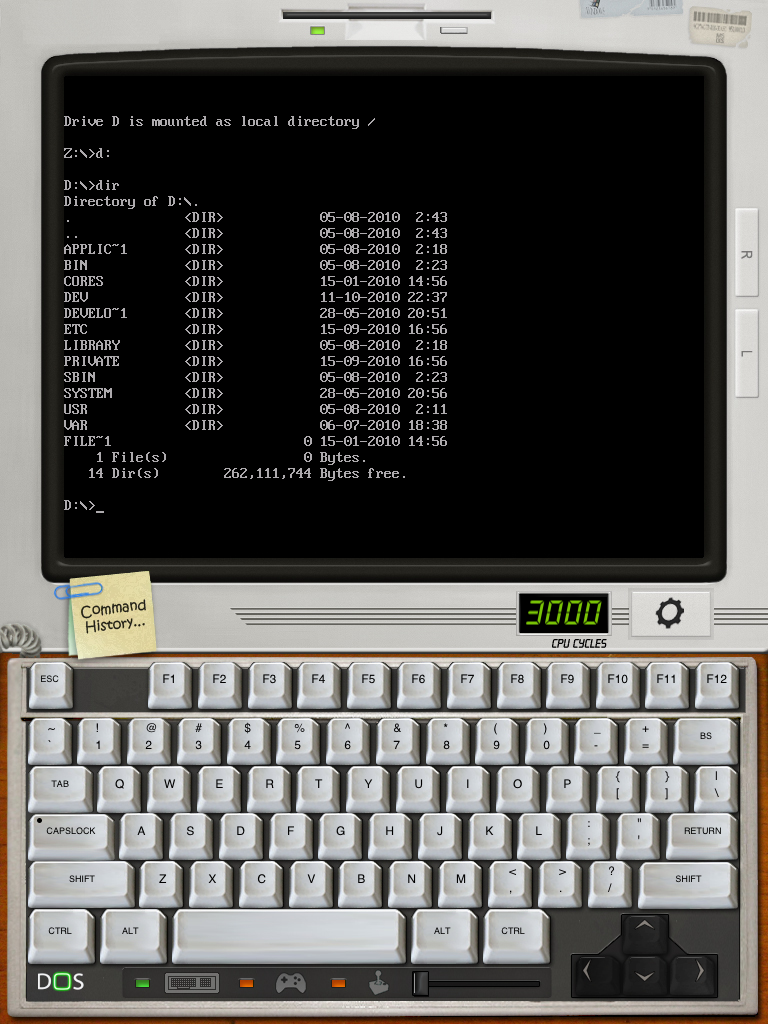Click the left SHIFT key
Image resolution: width=768 pixels, height=1024 pixels.
tap(82, 883)
